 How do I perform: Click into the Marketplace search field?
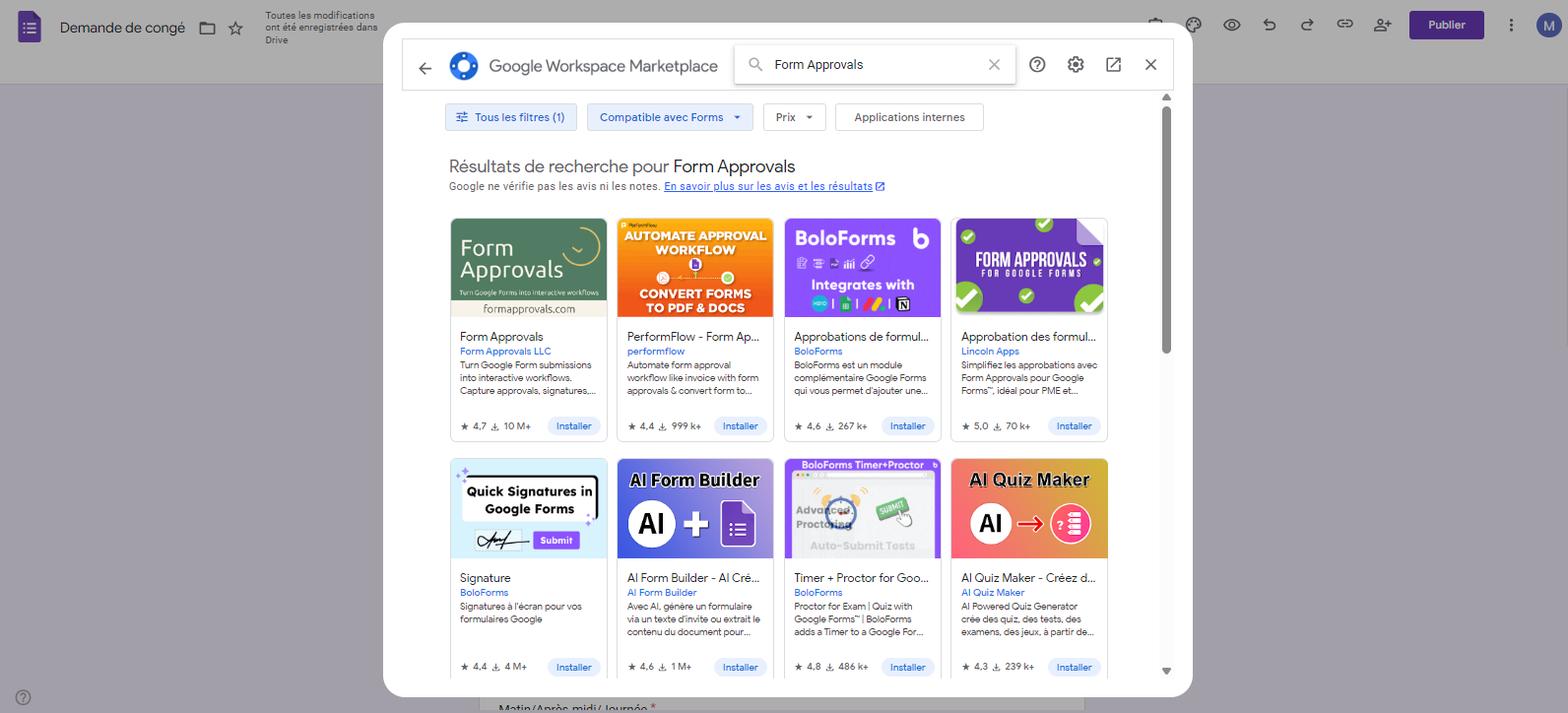click(x=876, y=65)
